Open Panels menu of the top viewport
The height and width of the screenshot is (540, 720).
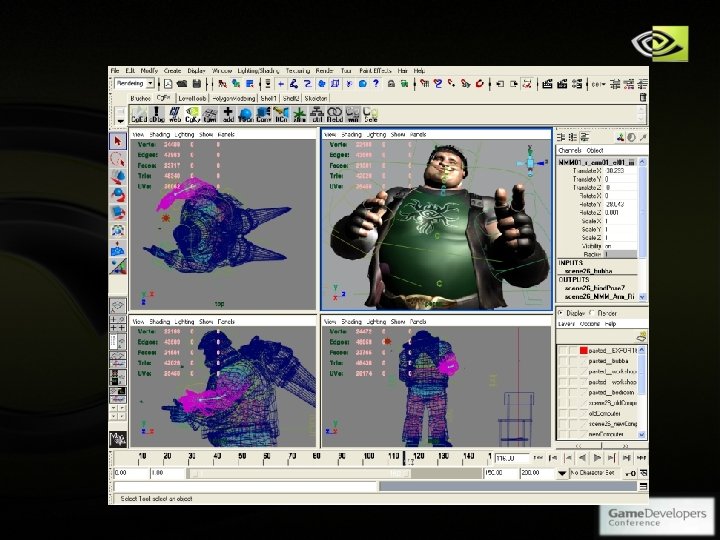pyautogui.click(x=226, y=135)
